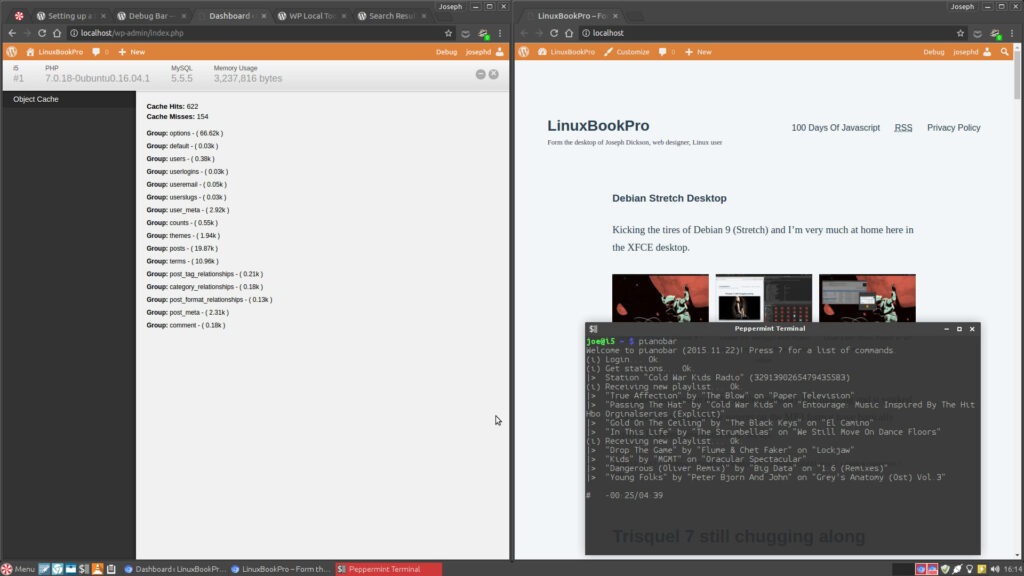Minimize the Debug Bar panel with round button
Screen dimensions: 1024x576
point(481,74)
